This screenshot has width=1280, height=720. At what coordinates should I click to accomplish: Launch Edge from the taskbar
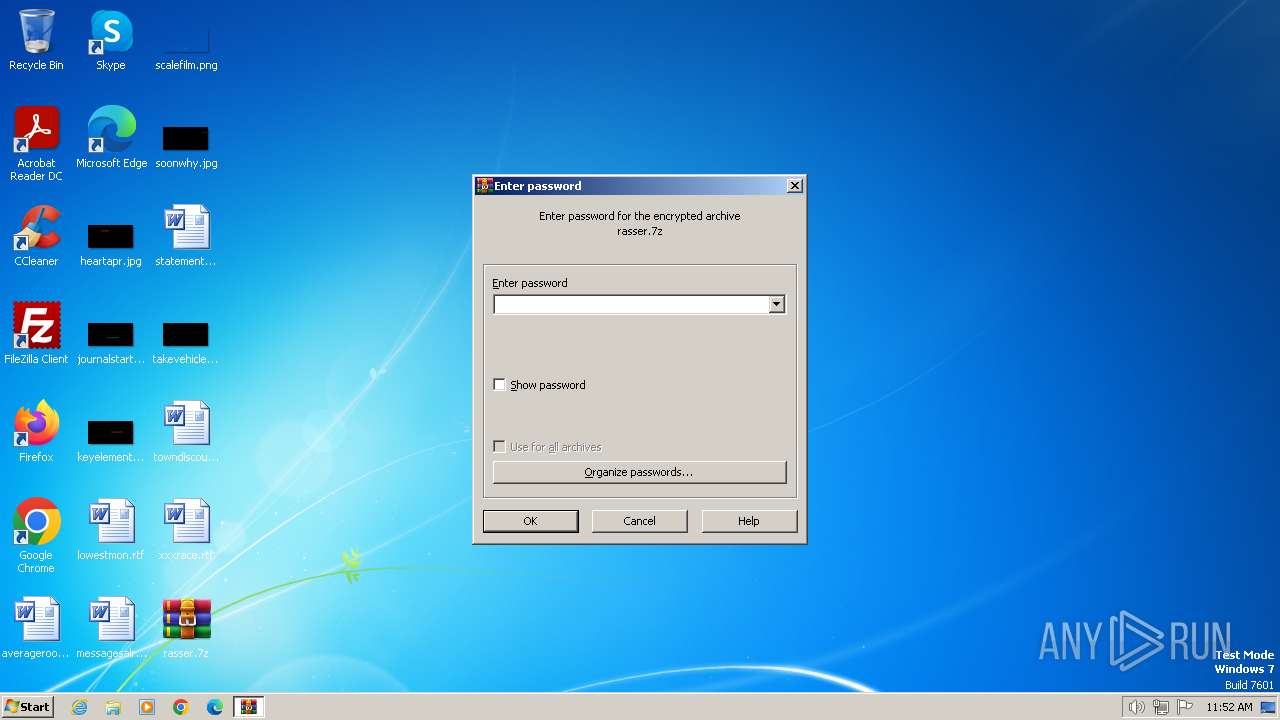pos(215,707)
